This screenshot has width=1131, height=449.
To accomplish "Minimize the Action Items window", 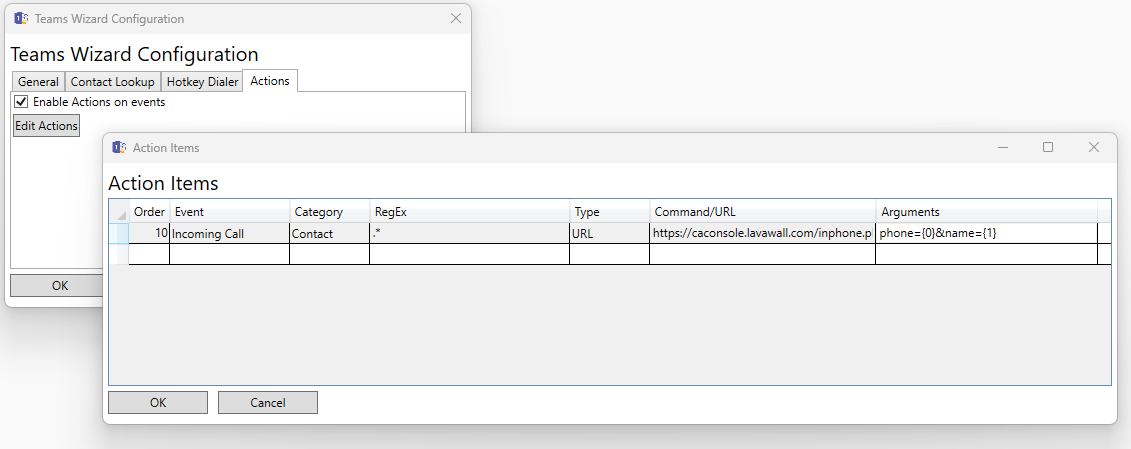I will click(x=1002, y=147).
